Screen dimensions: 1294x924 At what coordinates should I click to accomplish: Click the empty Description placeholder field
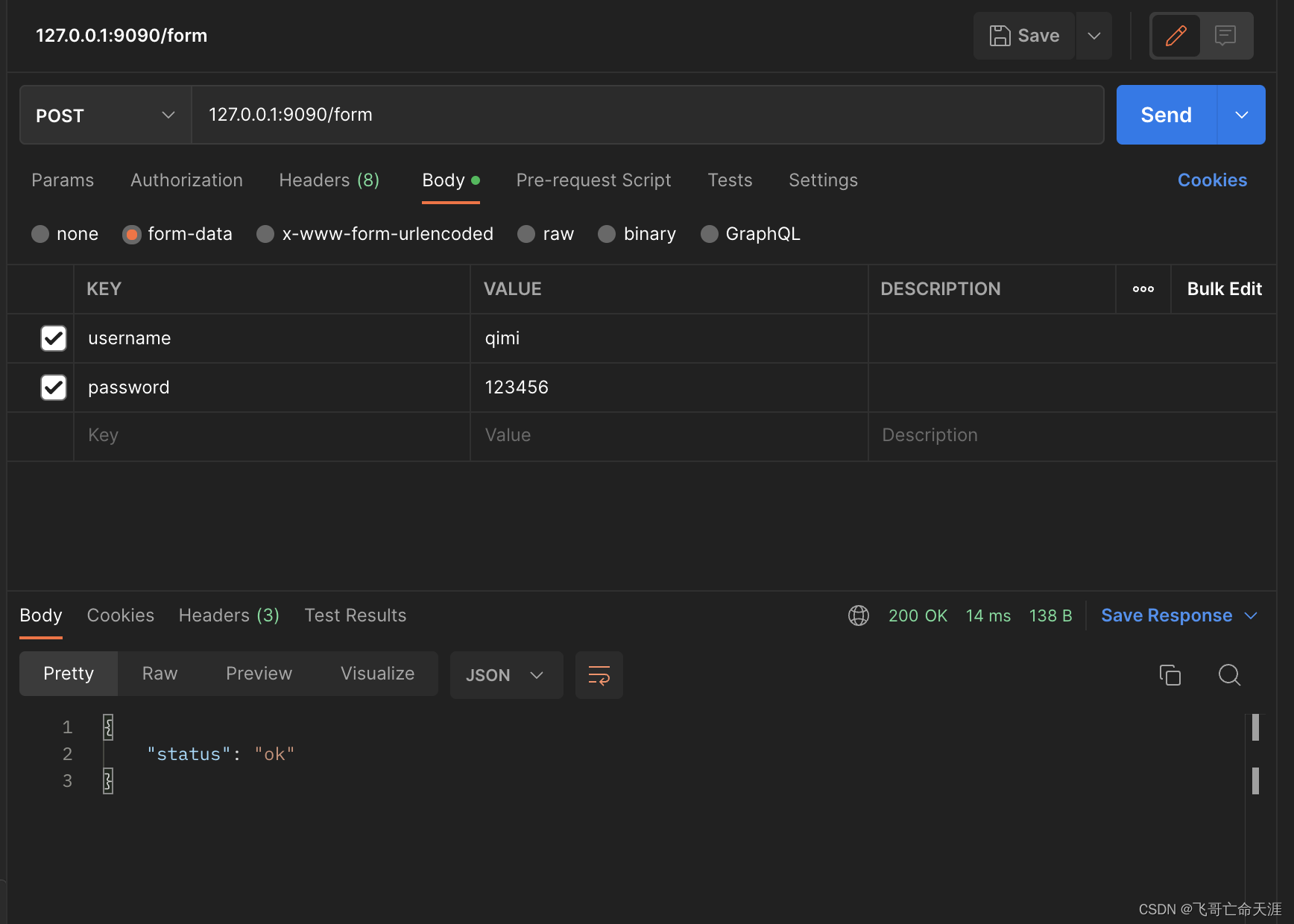(1072, 436)
